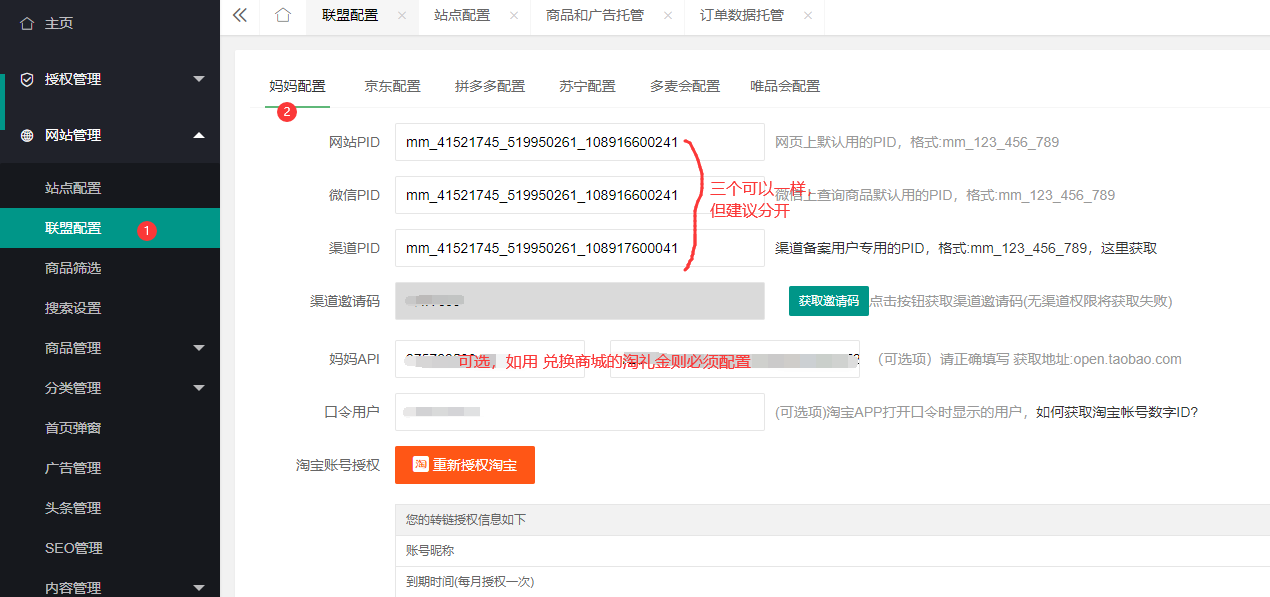
Task: Close the 联盟配置 tab
Action: coord(402,15)
